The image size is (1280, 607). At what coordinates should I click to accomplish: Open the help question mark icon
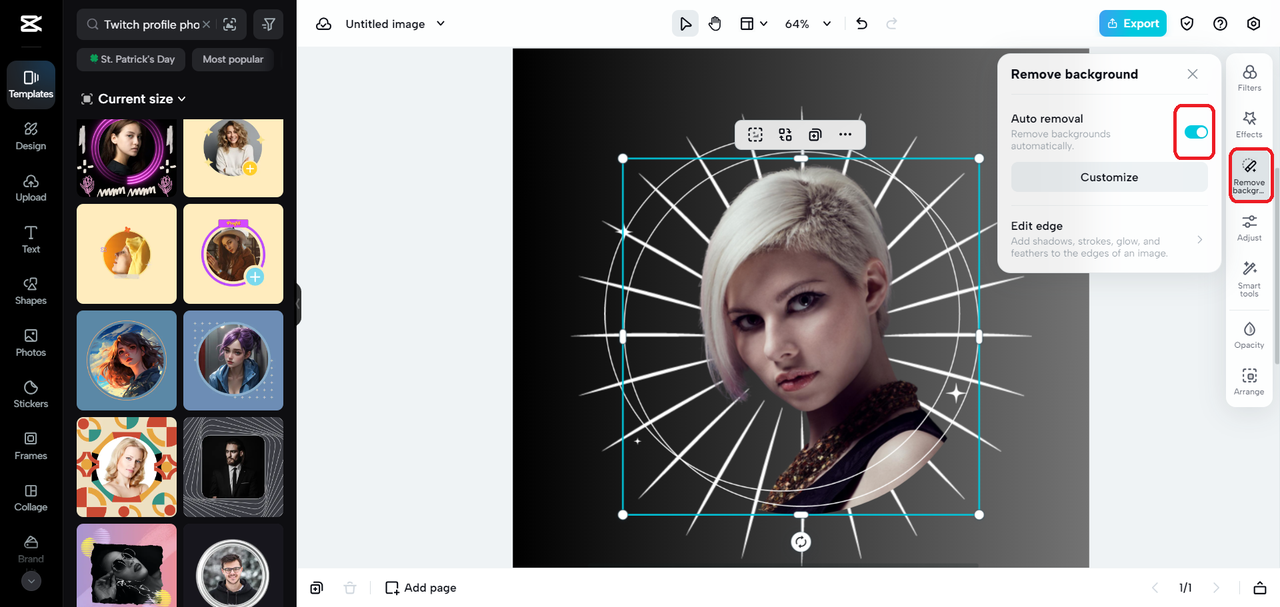tap(1220, 24)
